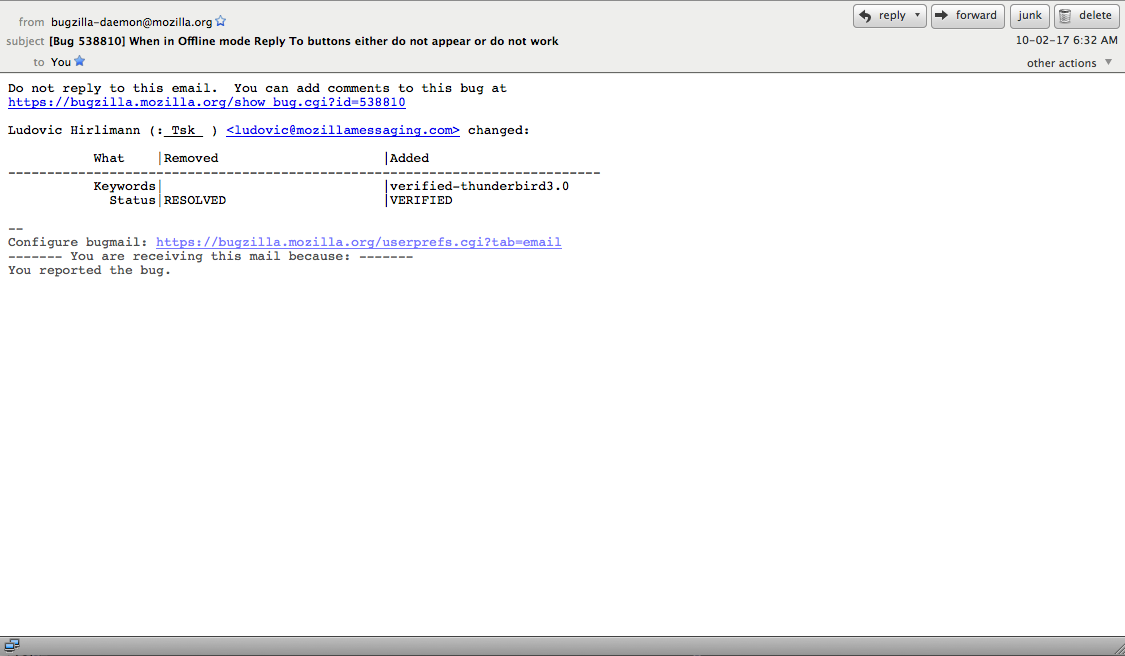Screen dimensions: 1125x656
Task: Toggle star next to bugzilla-daemon sender address
Action: point(221,21)
